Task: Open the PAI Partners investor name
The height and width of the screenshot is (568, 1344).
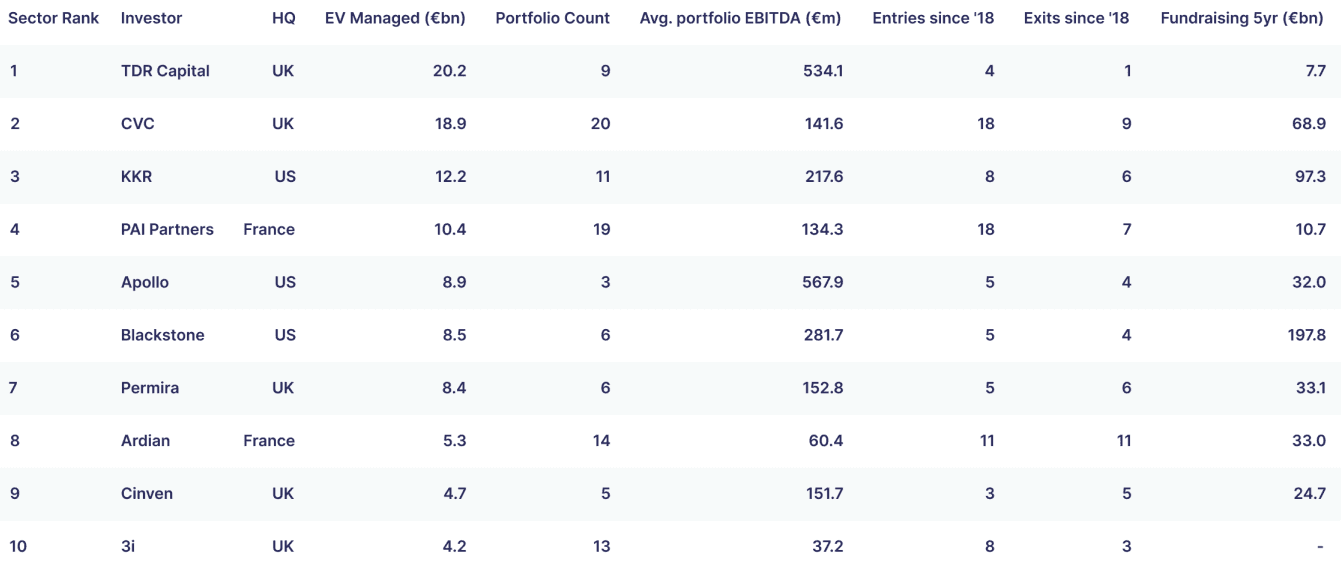Action: pyautogui.click(x=167, y=229)
